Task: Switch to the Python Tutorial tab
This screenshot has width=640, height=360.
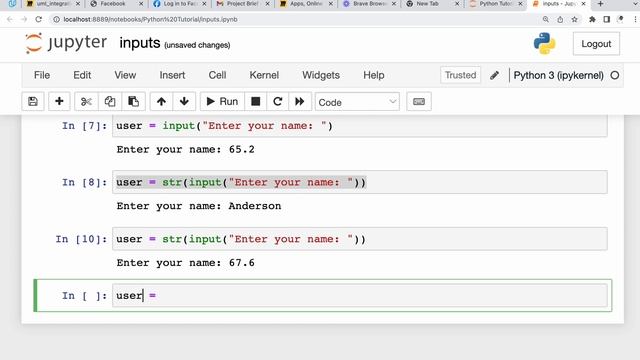Action: tap(495, 4)
